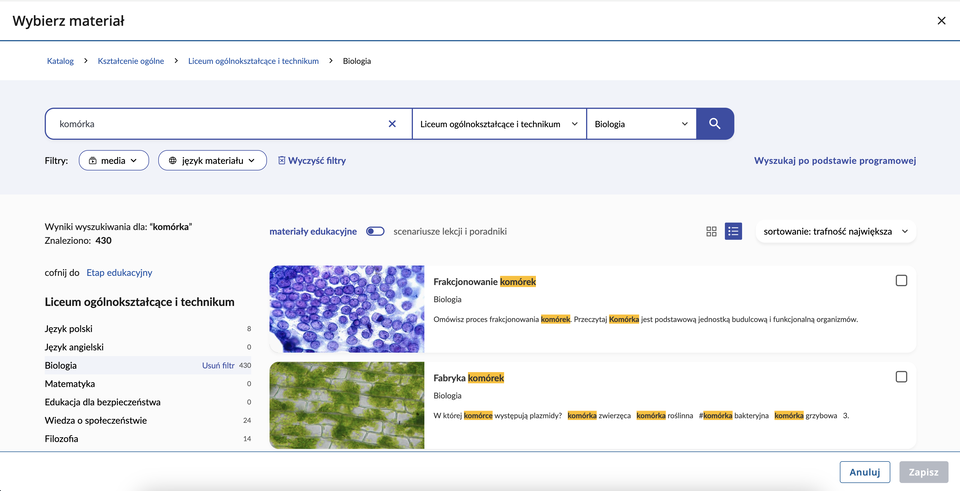
Task: Toggle between materiały edukacyjne and scenariusze lekcji
Action: point(375,231)
